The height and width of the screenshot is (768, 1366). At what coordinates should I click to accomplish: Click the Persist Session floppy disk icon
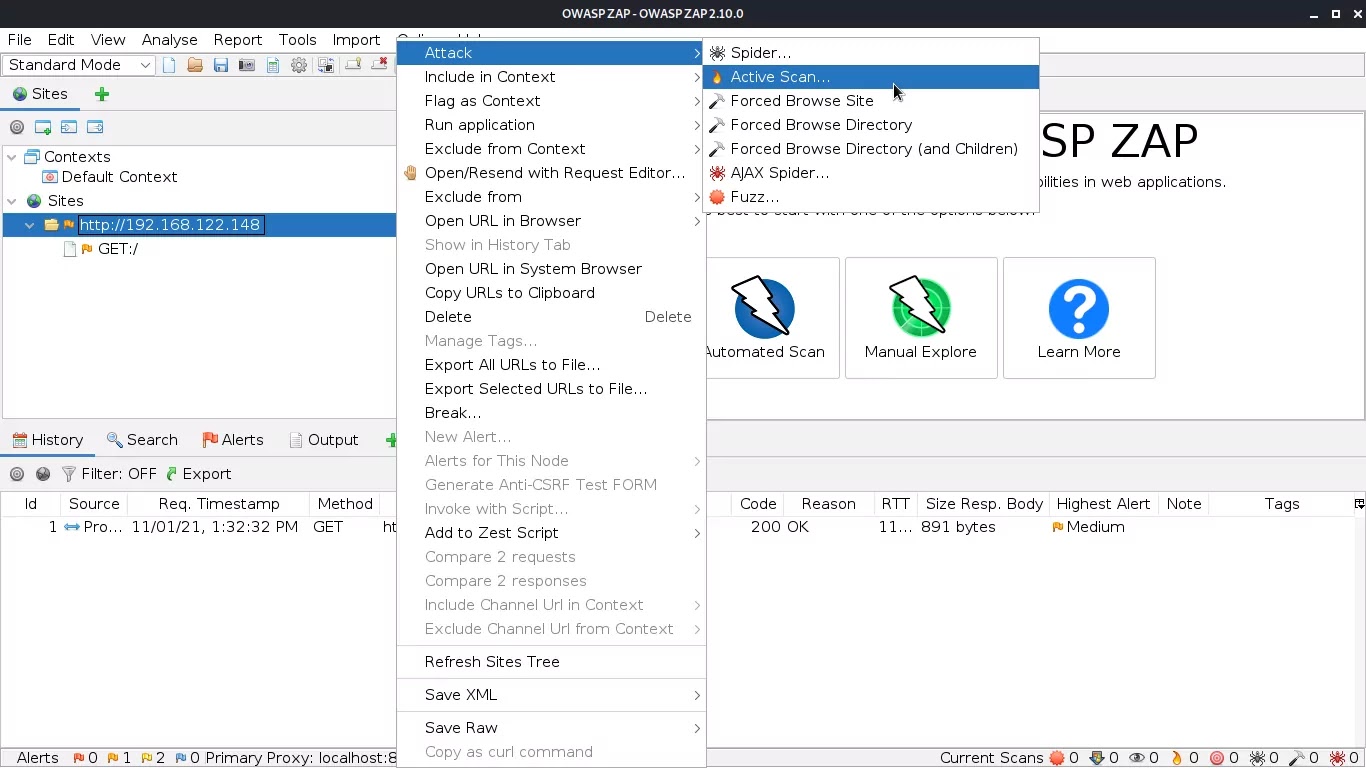pos(221,65)
